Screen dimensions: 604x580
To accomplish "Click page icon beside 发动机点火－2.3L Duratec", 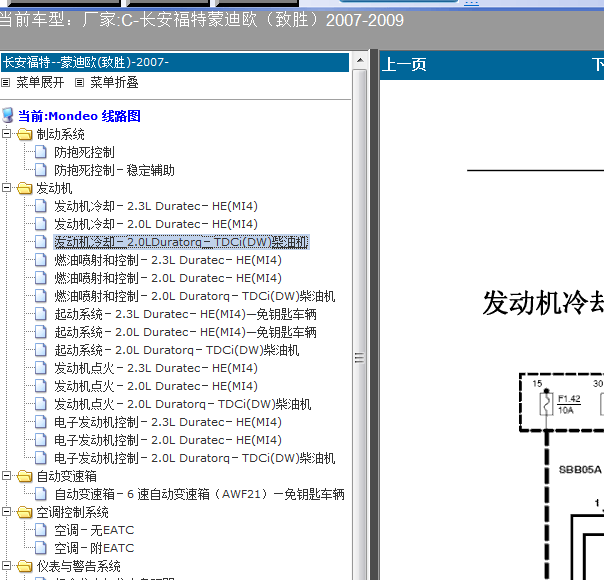I will [40, 368].
